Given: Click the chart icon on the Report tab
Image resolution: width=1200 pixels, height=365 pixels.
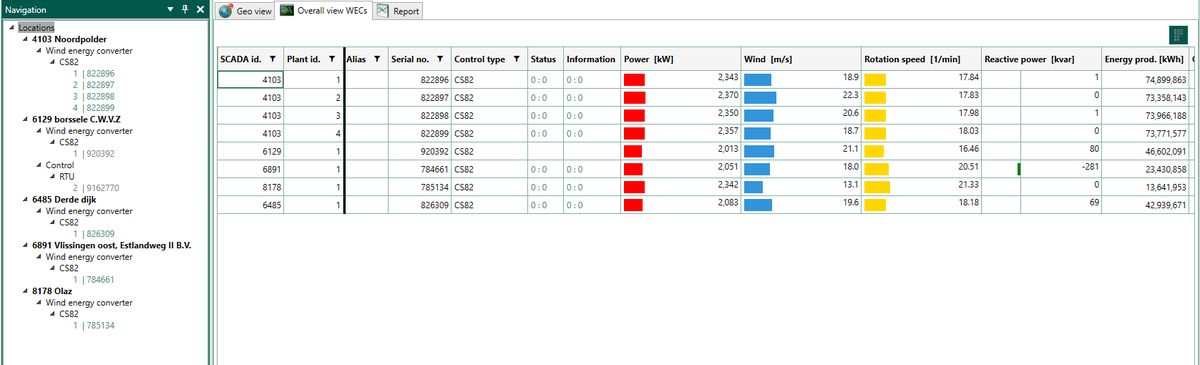Looking at the screenshot, I should (x=382, y=11).
